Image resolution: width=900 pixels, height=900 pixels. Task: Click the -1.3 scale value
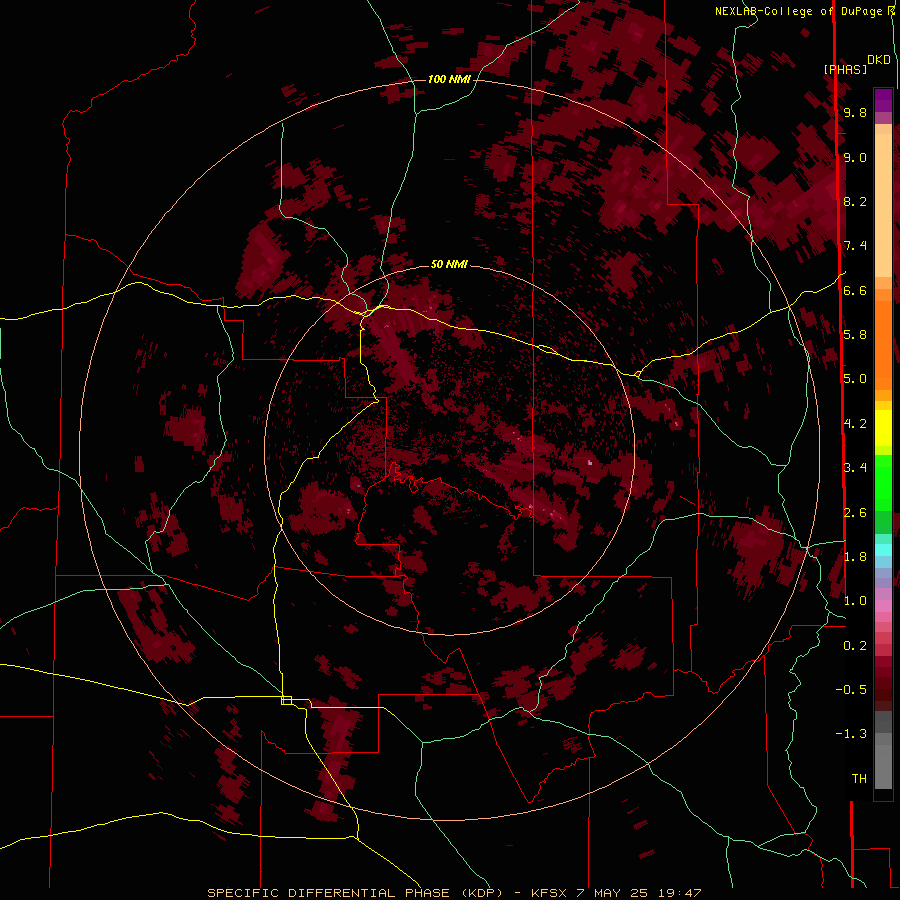click(851, 734)
